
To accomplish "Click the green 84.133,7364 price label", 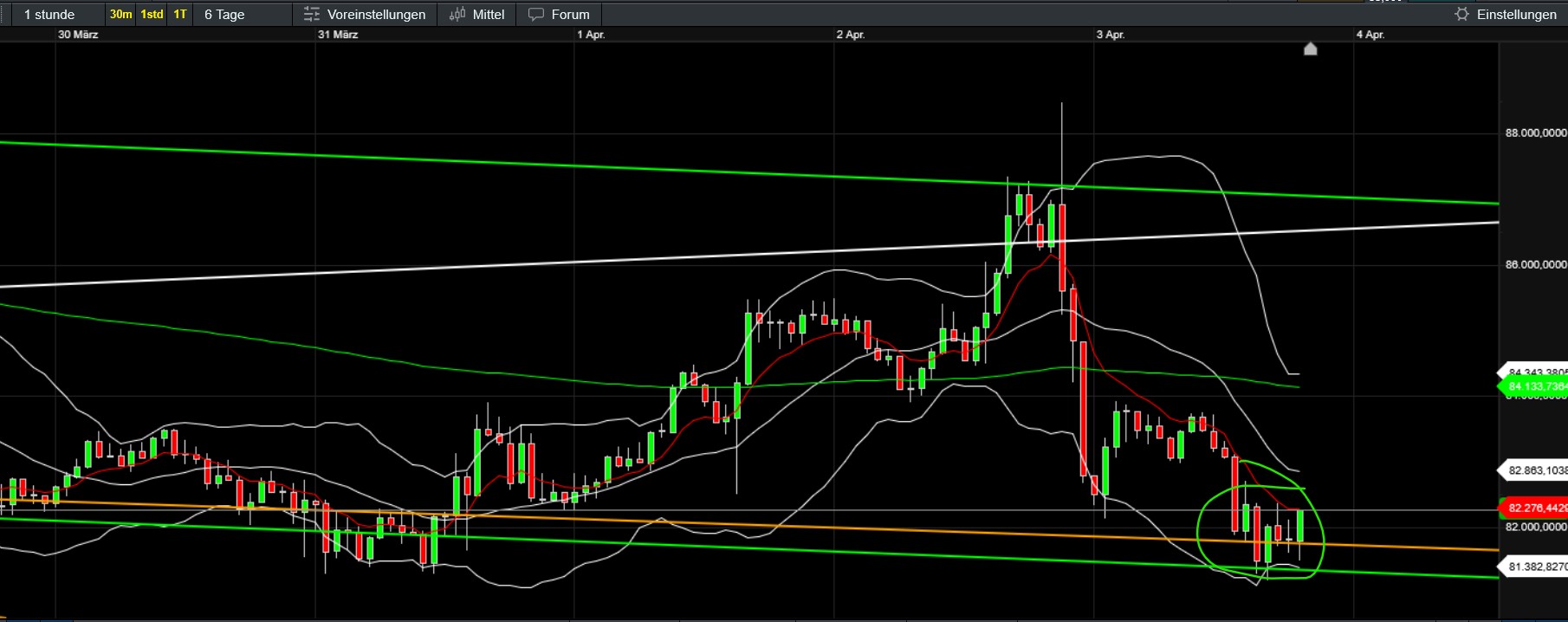I will [1535, 386].
